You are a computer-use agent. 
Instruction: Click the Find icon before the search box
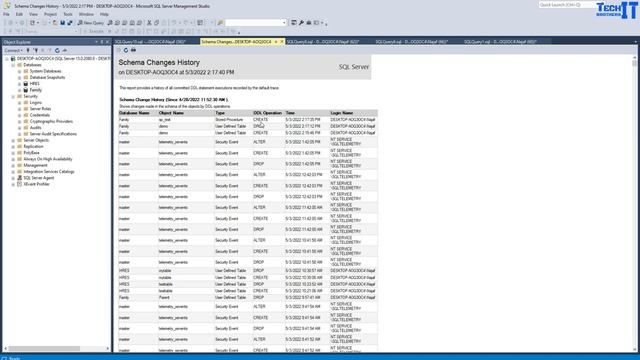tap(220, 23)
